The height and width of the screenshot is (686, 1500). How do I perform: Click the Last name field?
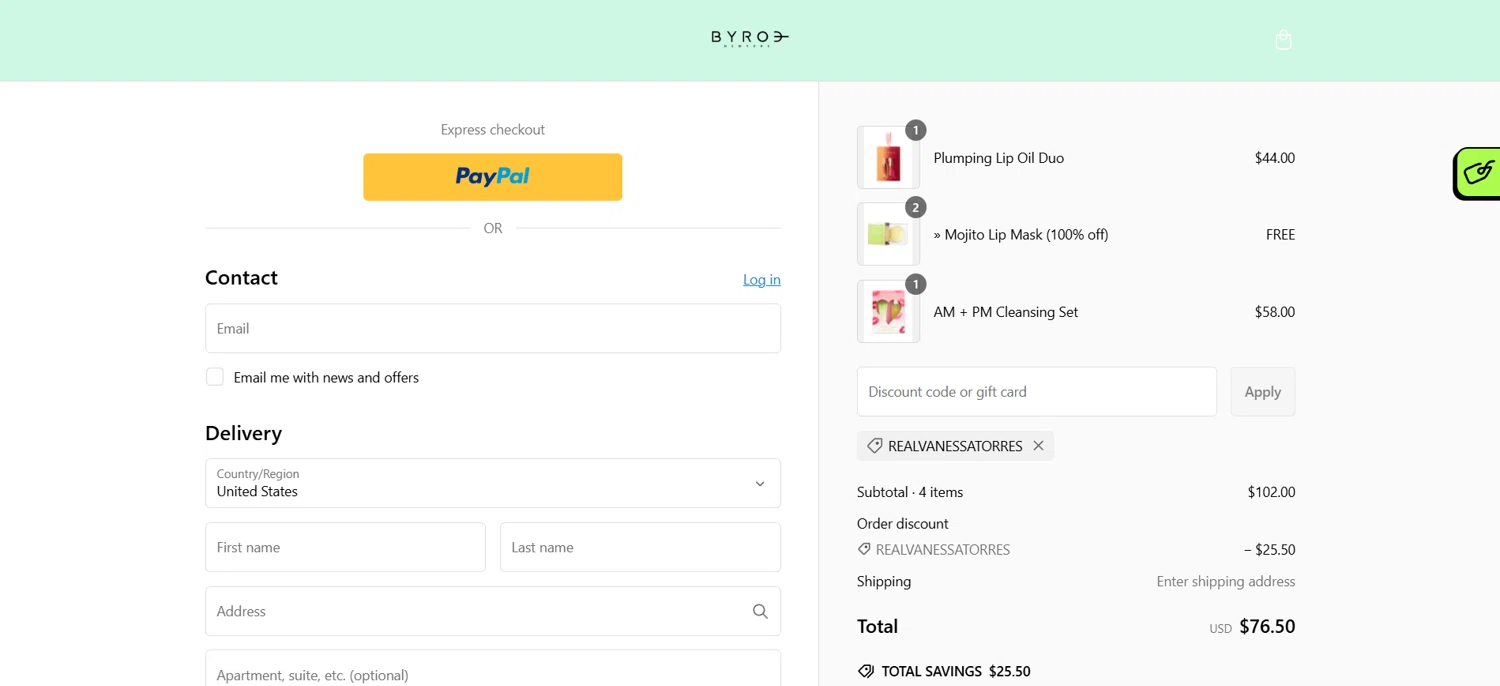(640, 547)
